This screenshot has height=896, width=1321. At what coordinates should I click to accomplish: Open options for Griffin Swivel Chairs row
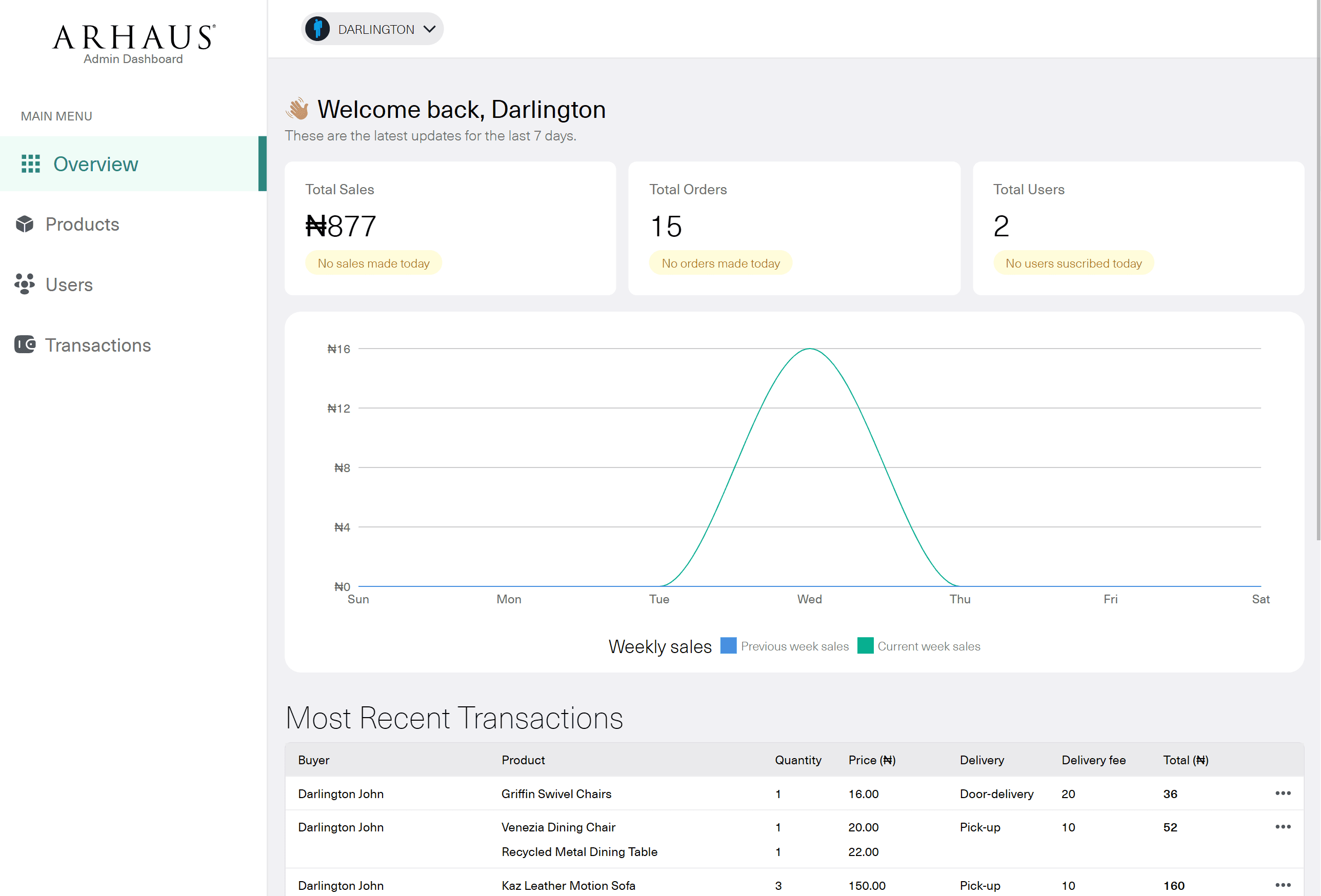1283,793
